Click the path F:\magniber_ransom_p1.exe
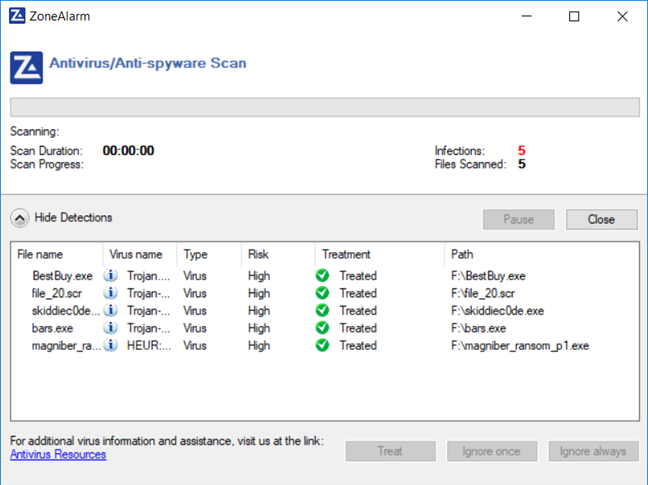Image resolution: width=648 pixels, height=485 pixels. (x=520, y=346)
